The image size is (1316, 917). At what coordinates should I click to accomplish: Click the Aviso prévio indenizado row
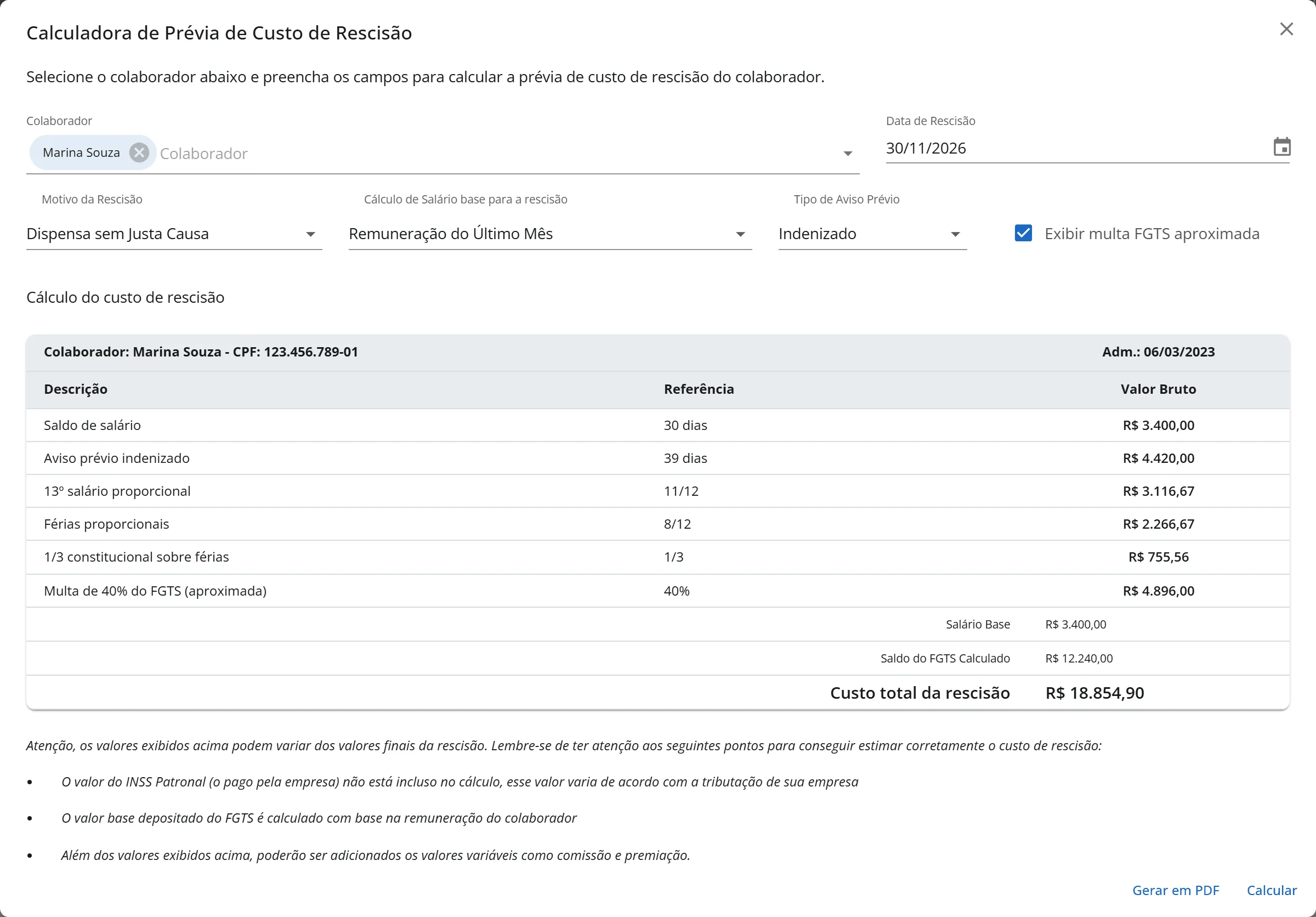tap(657, 458)
